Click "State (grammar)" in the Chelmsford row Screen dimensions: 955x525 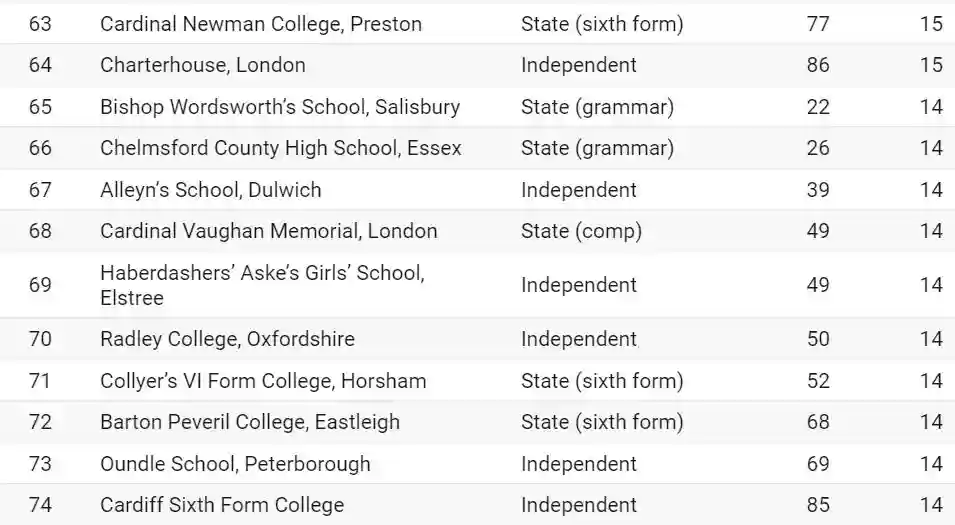point(597,148)
